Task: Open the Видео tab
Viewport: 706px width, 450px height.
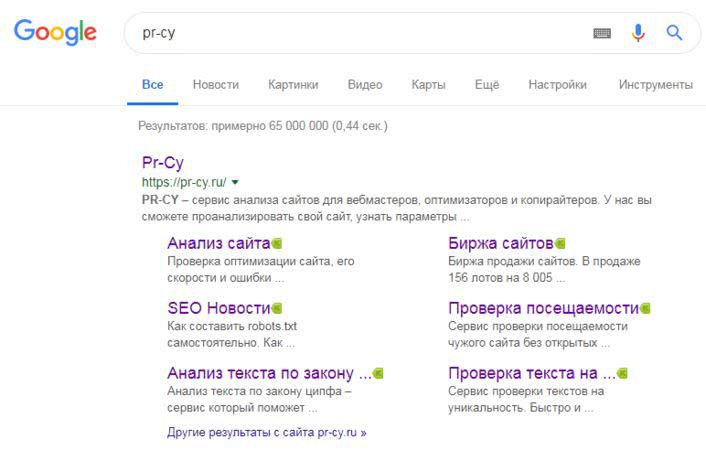Action: pos(365,85)
